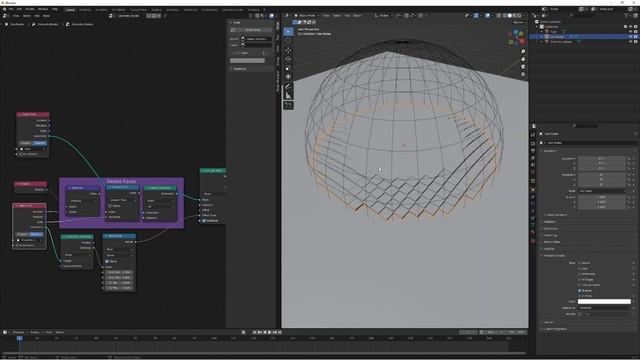Click the pan view hand icon
This screenshot has height=360, width=640.
coord(523,59)
